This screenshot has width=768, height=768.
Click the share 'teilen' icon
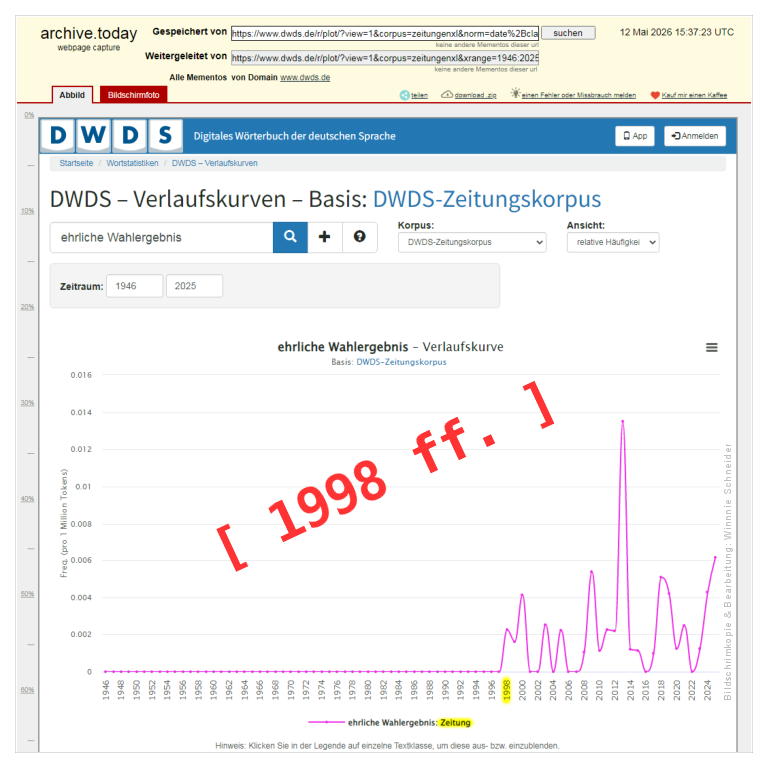[x=405, y=95]
